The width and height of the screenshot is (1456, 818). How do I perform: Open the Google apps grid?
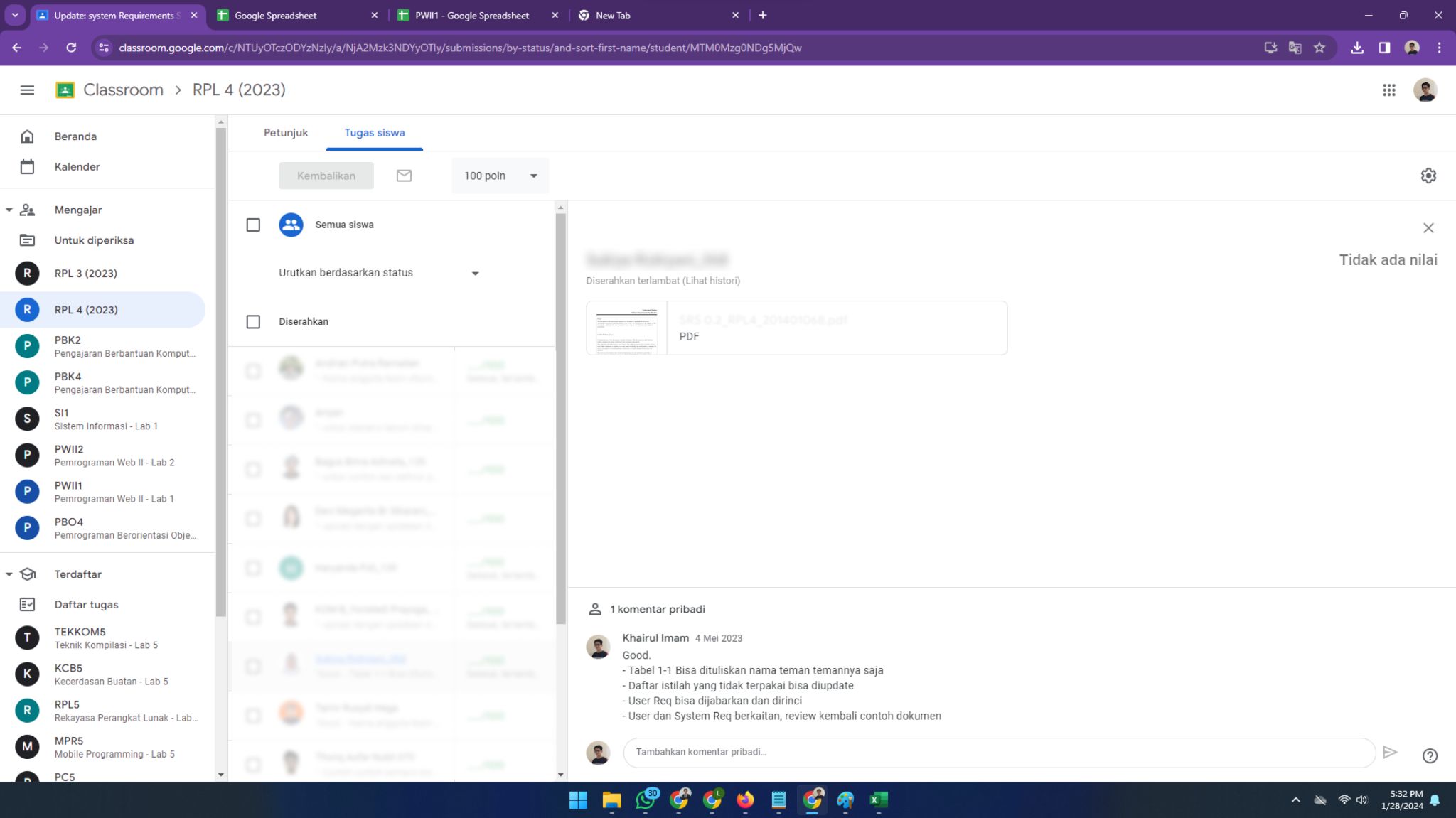point(1388,90)
